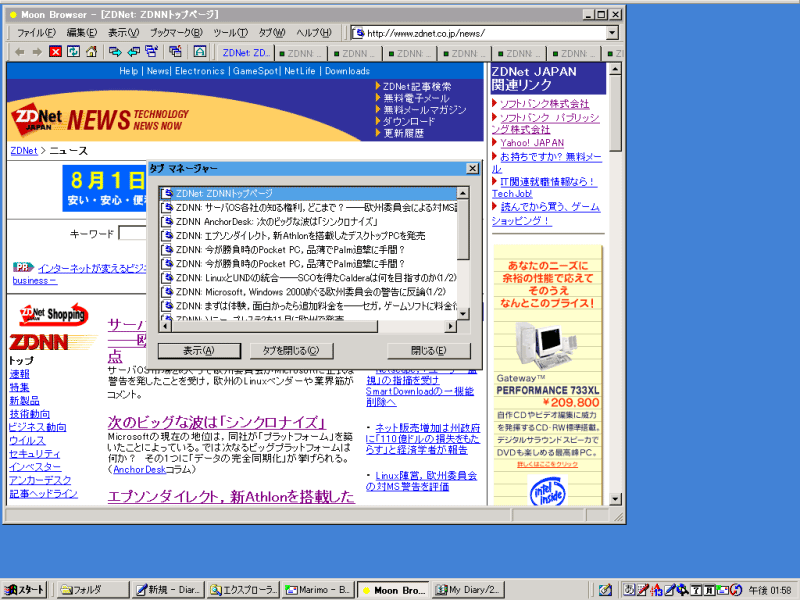The width and height of the screenshot is (800, 600).
Task: Open the タブ(W) menu
Action: (x=271, y=33)
